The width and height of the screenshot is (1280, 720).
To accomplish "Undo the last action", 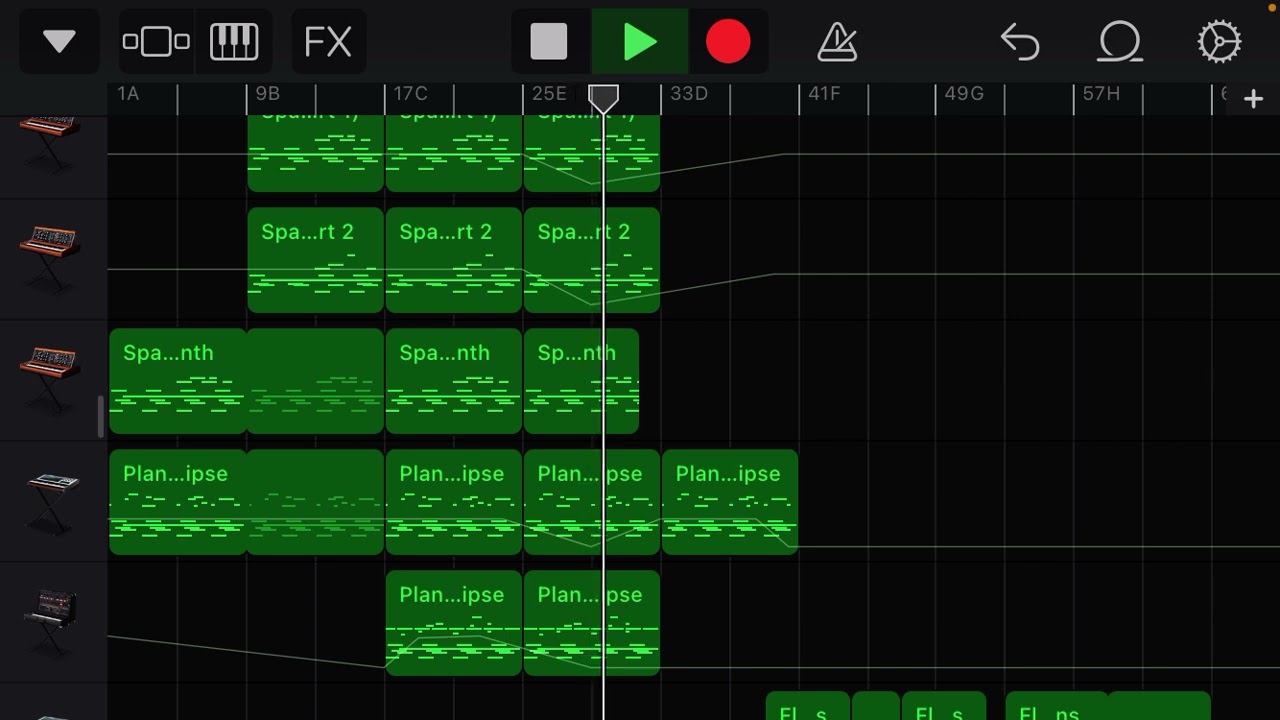I will click(x=1020, y=42).
